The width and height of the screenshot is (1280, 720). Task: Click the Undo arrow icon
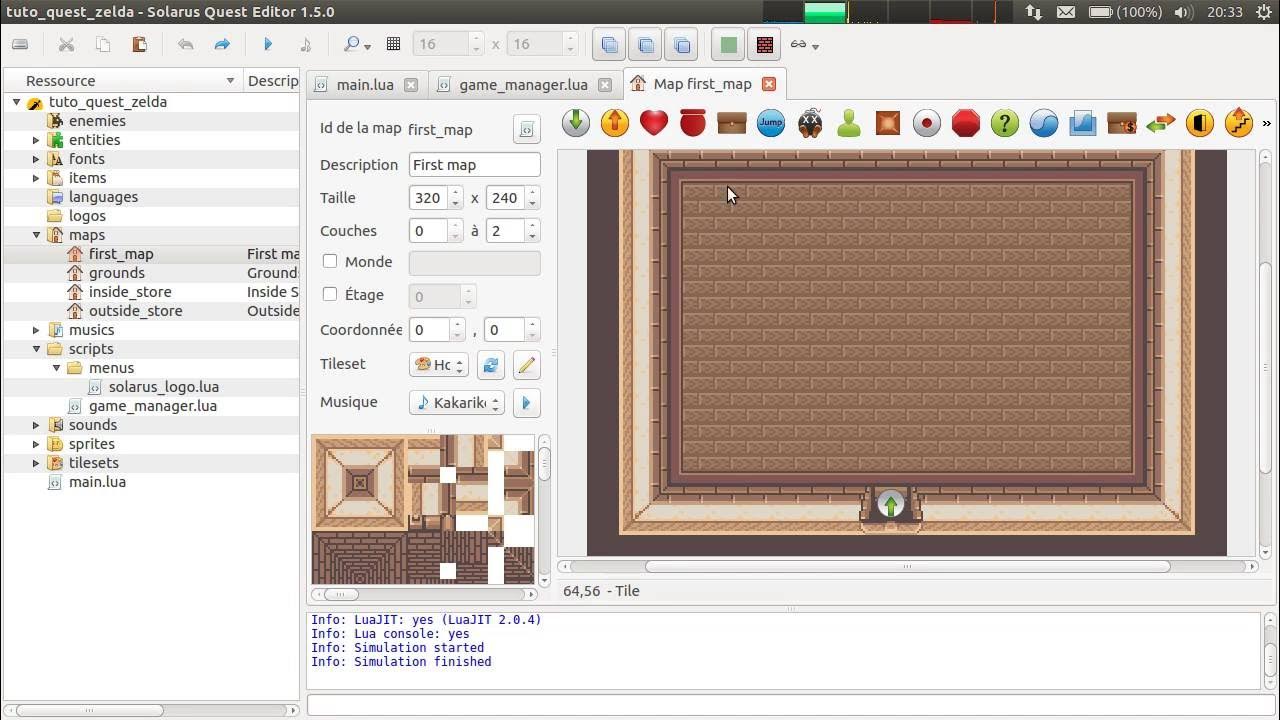coord(185,44)
